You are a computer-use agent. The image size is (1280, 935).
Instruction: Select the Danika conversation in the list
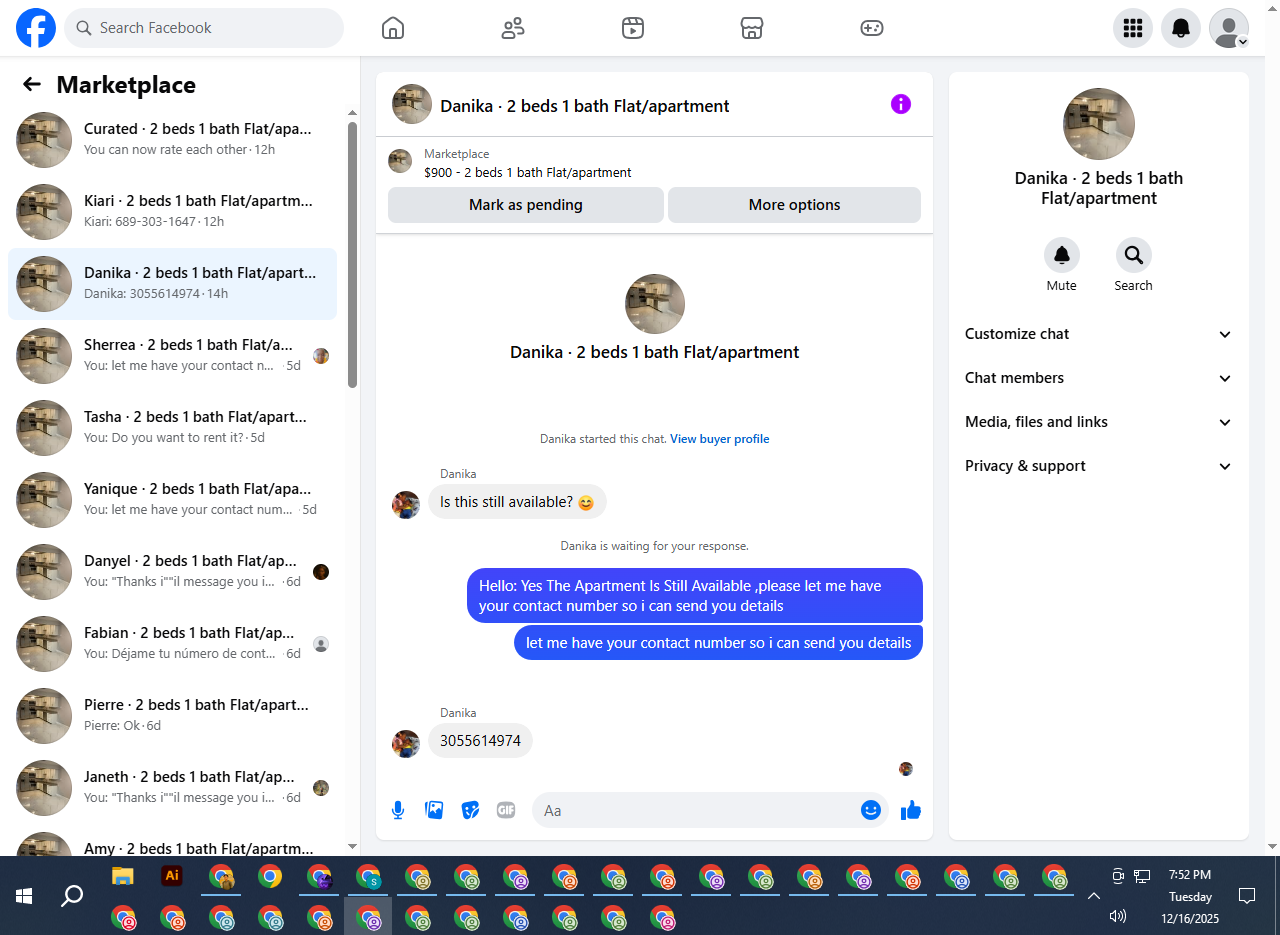172,284
